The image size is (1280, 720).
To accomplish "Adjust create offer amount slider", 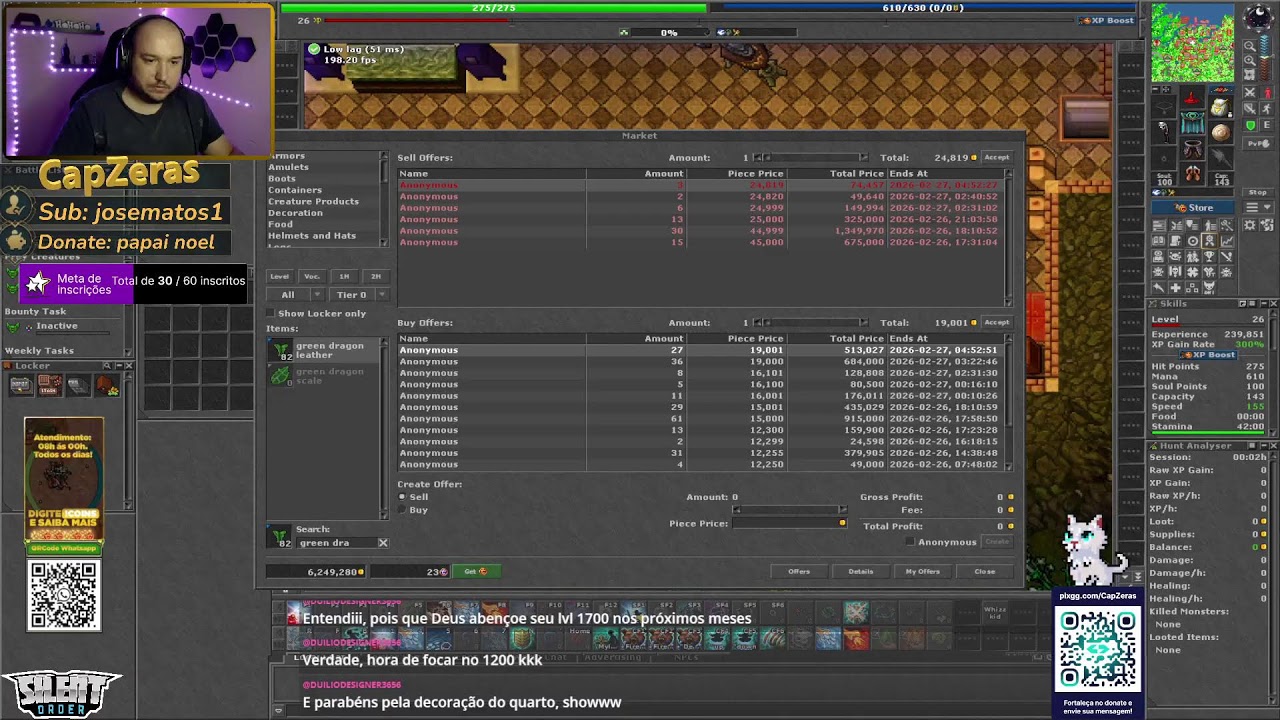I will [790, 509].
